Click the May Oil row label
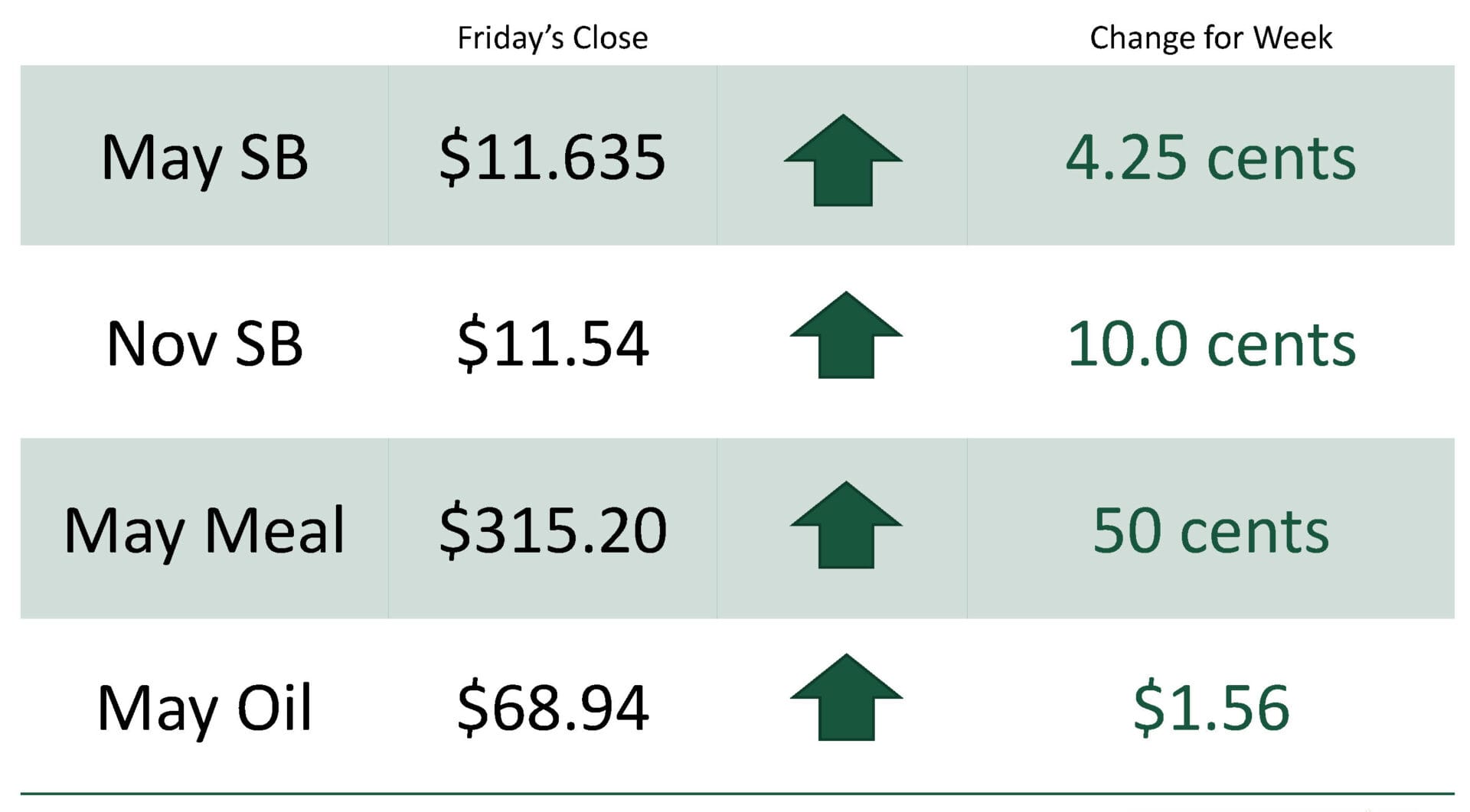This screenshot has height=812, width=1470. (204, 708)
